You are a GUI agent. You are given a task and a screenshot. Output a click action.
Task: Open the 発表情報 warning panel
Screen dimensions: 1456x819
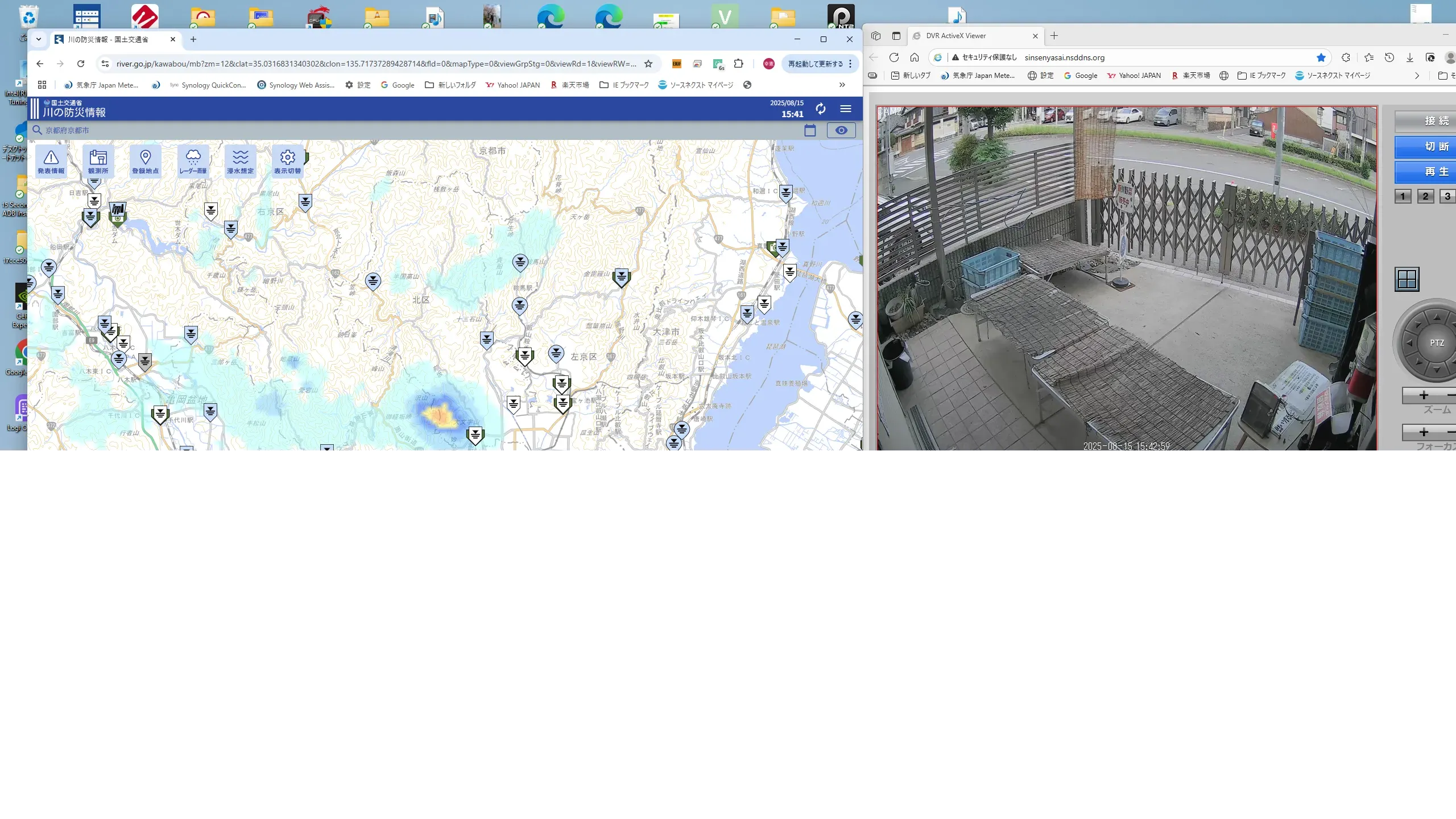[x=51, y=161]
